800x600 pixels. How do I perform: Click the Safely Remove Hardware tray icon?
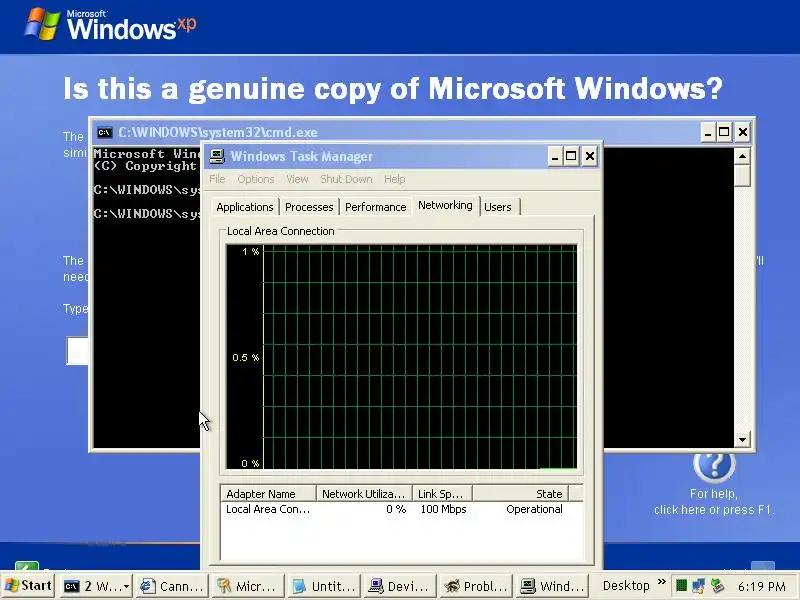coord(717,586)
